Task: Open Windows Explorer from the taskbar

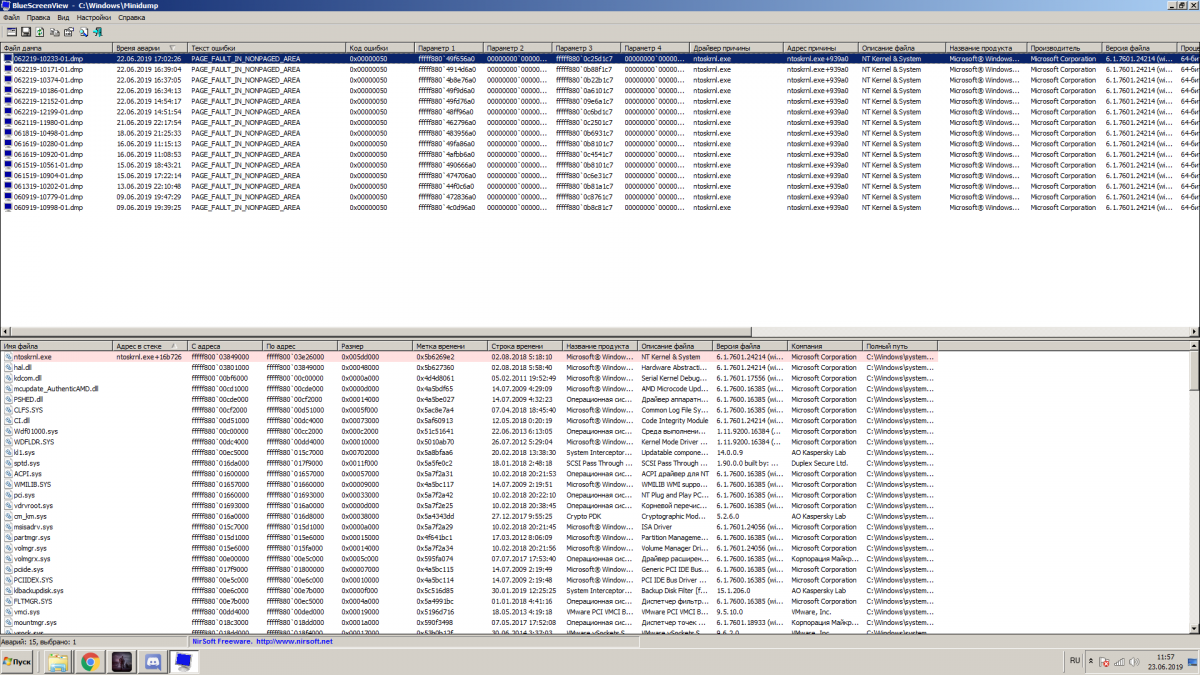Action: point(58,661)
